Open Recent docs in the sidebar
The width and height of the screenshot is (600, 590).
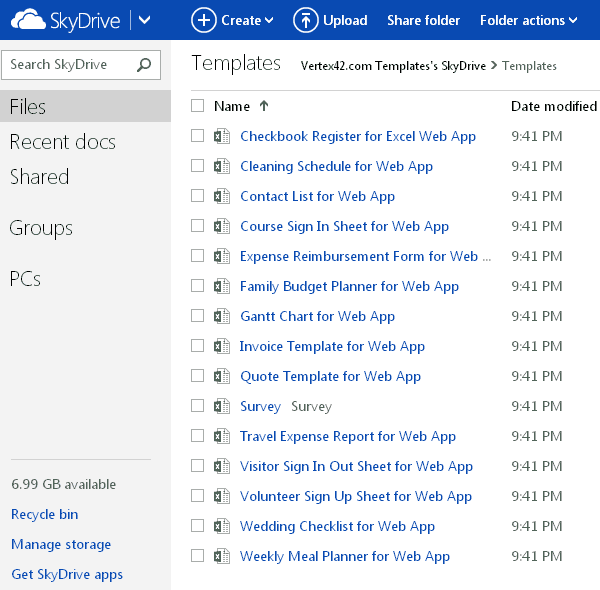click(x=62, y=142)
